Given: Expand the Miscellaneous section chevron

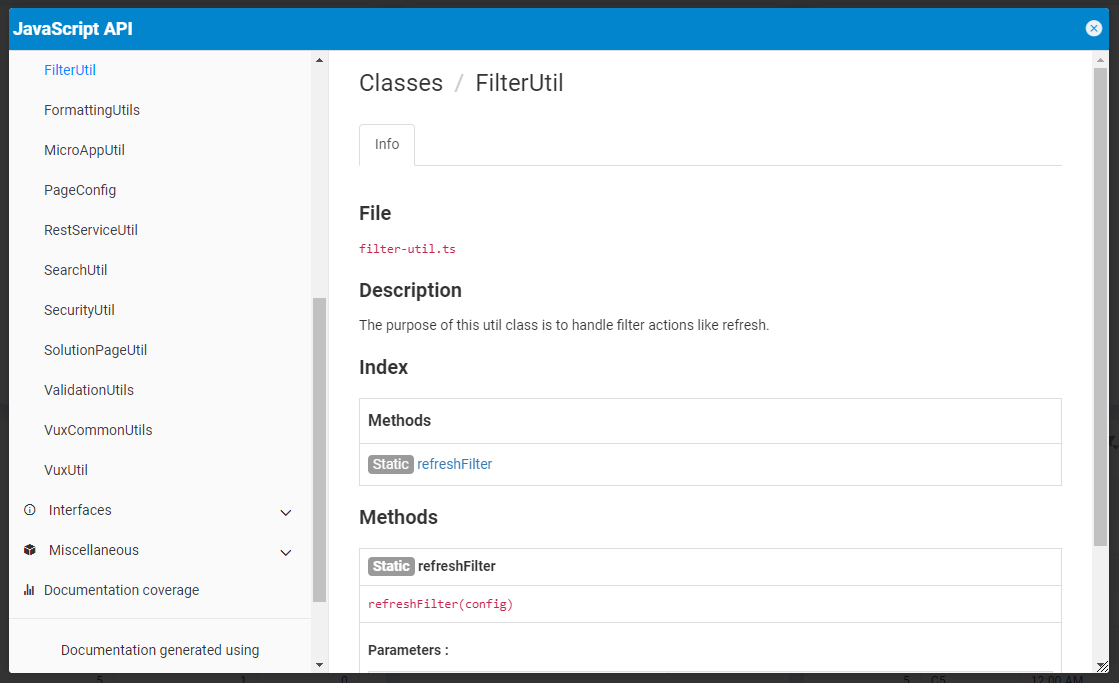Looking at the screenshot, I should point(286,552).
